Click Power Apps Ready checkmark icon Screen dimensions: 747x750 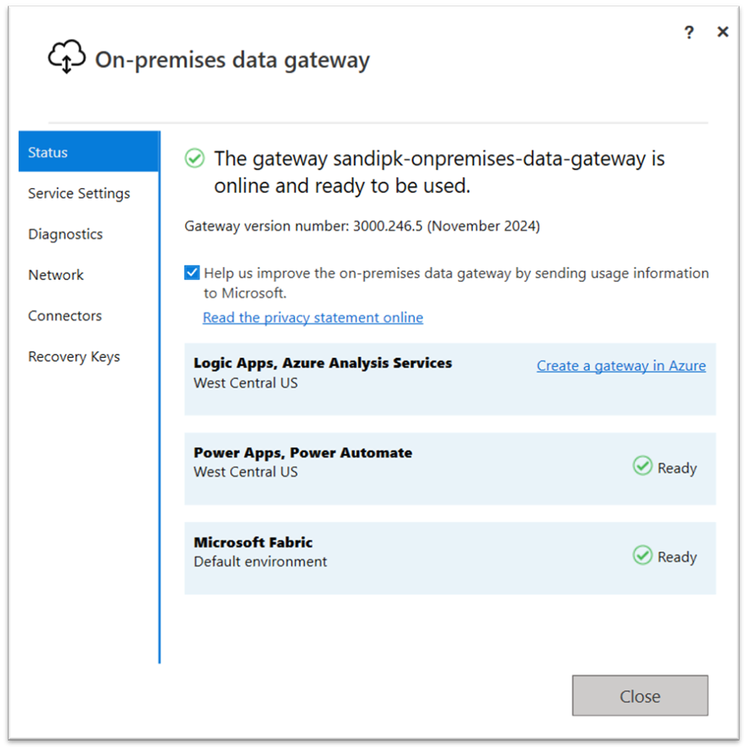(643, 466)
